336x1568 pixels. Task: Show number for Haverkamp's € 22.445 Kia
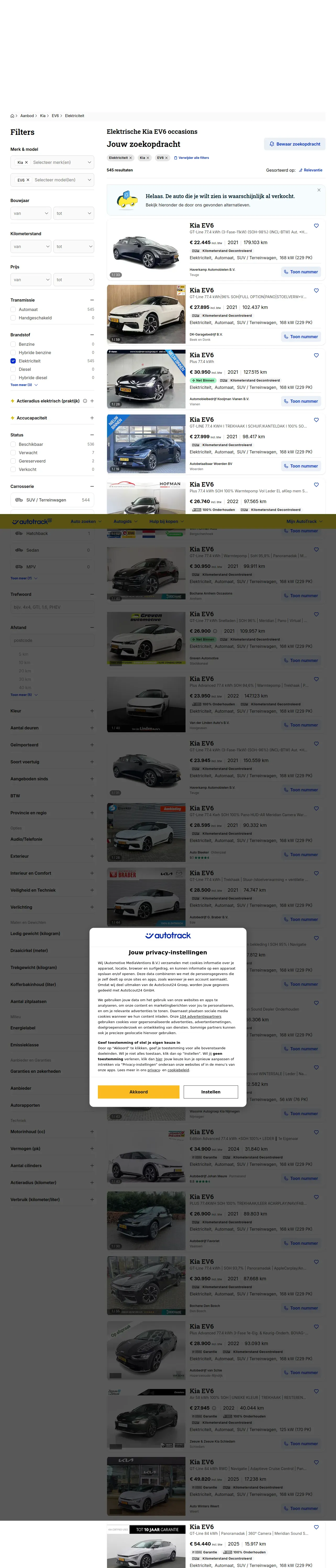pos(301,272)
